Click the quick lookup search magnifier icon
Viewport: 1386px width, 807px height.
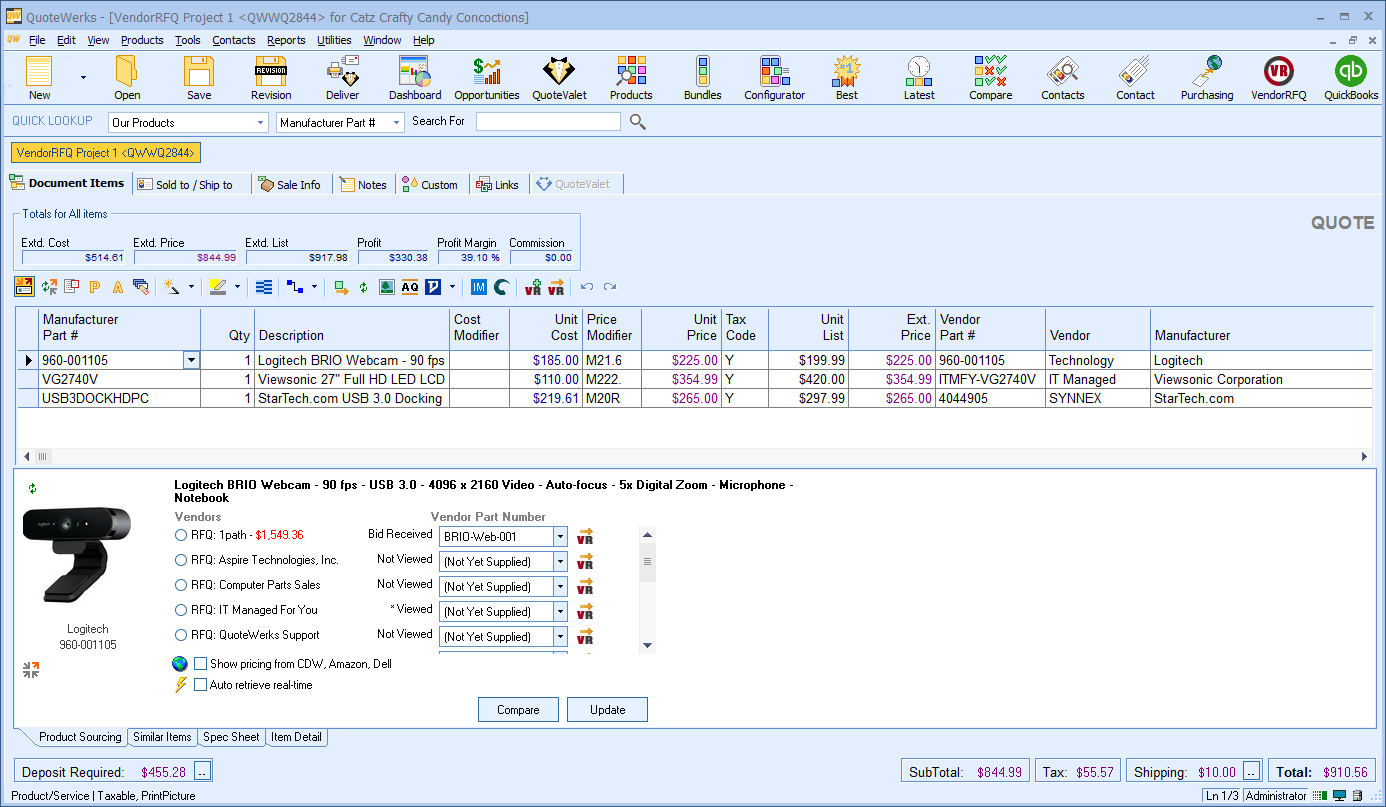pos(637,122)
